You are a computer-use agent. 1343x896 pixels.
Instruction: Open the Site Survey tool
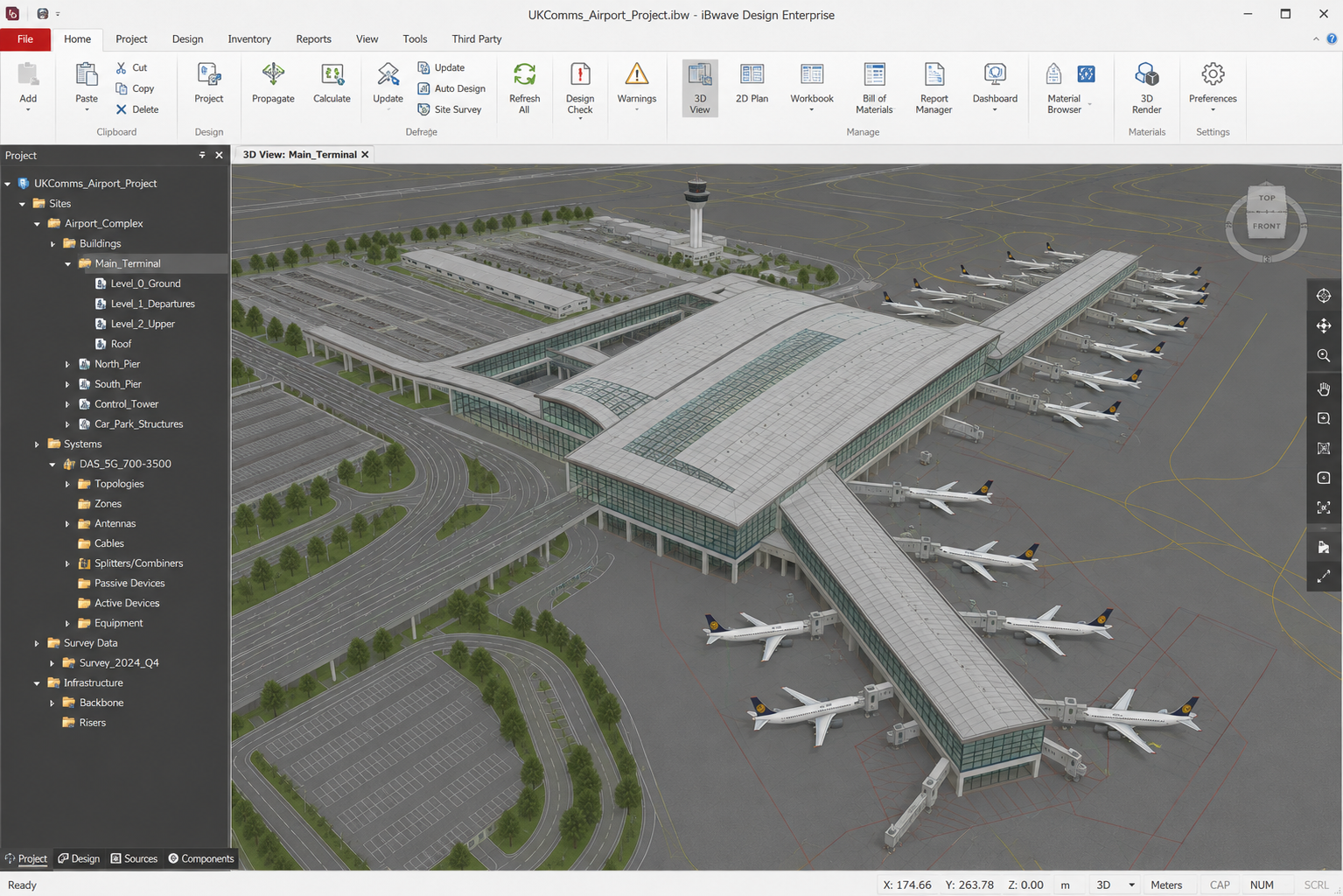[450, 109]
